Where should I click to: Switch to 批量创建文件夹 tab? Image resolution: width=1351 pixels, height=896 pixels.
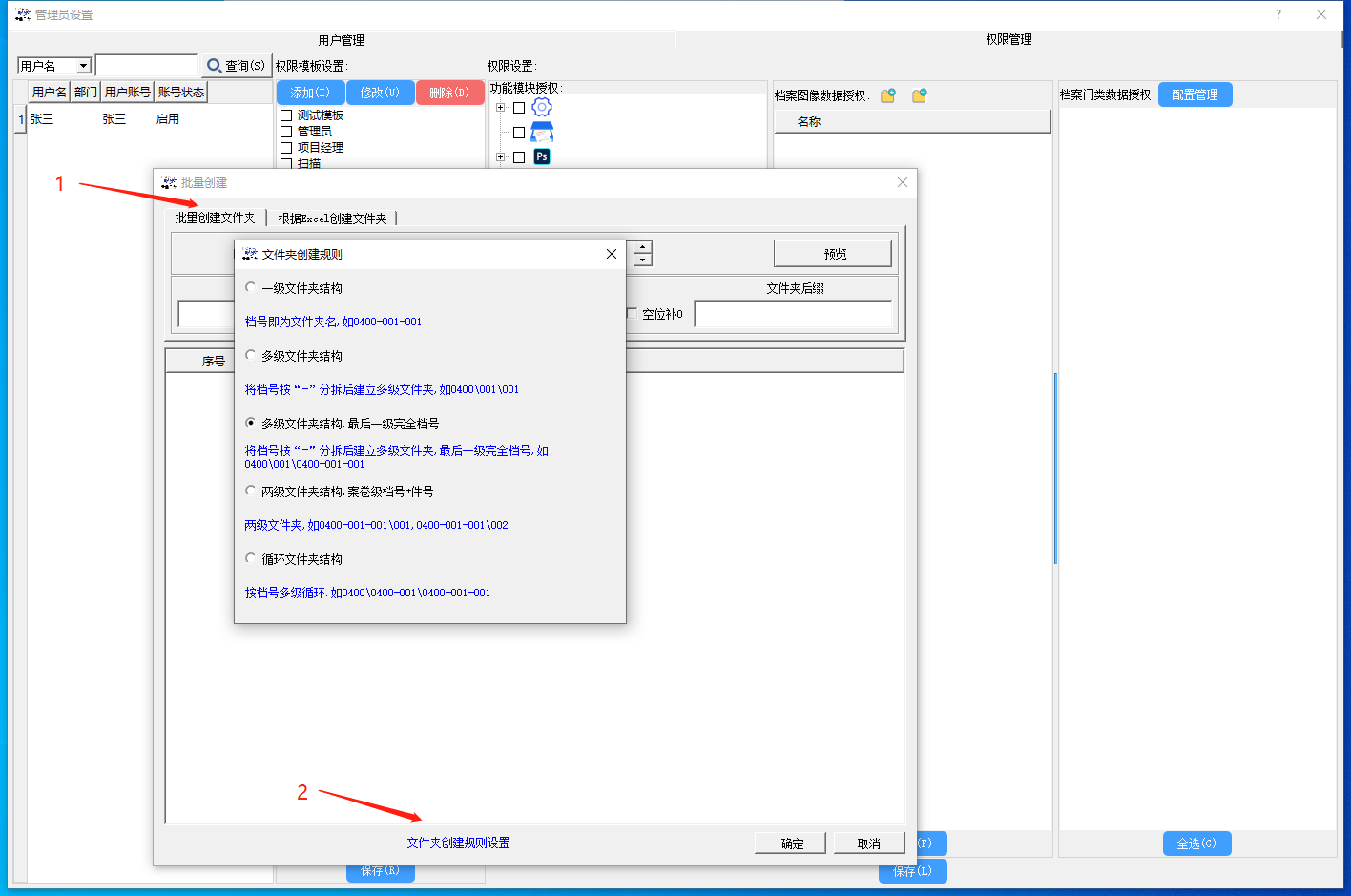[x=215, y=218]
